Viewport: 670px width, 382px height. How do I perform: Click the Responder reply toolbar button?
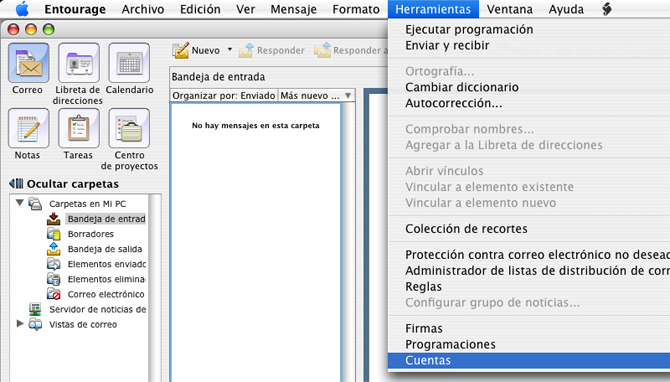tap(272, 50)
